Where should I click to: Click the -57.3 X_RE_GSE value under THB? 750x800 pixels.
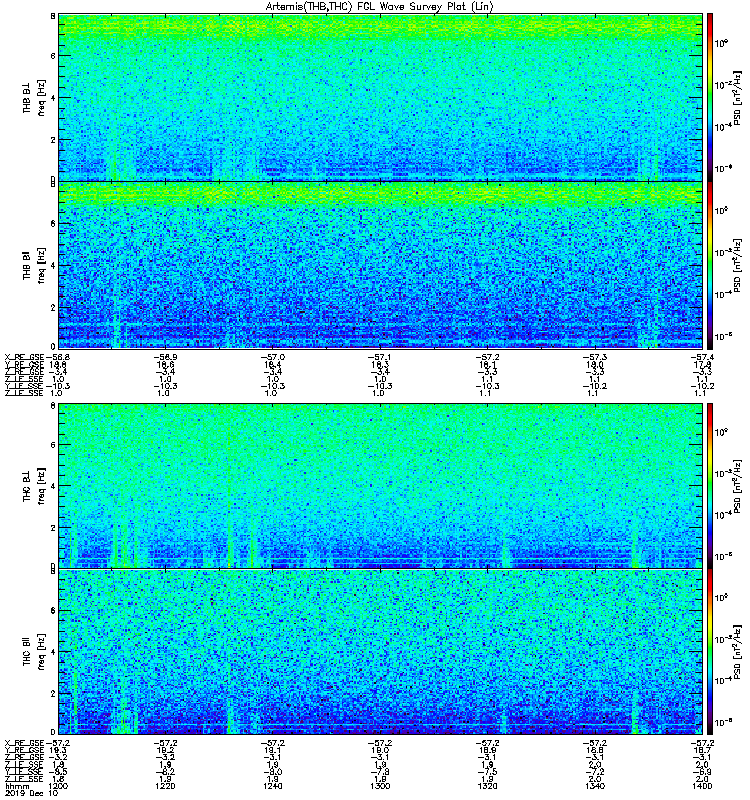595,357
